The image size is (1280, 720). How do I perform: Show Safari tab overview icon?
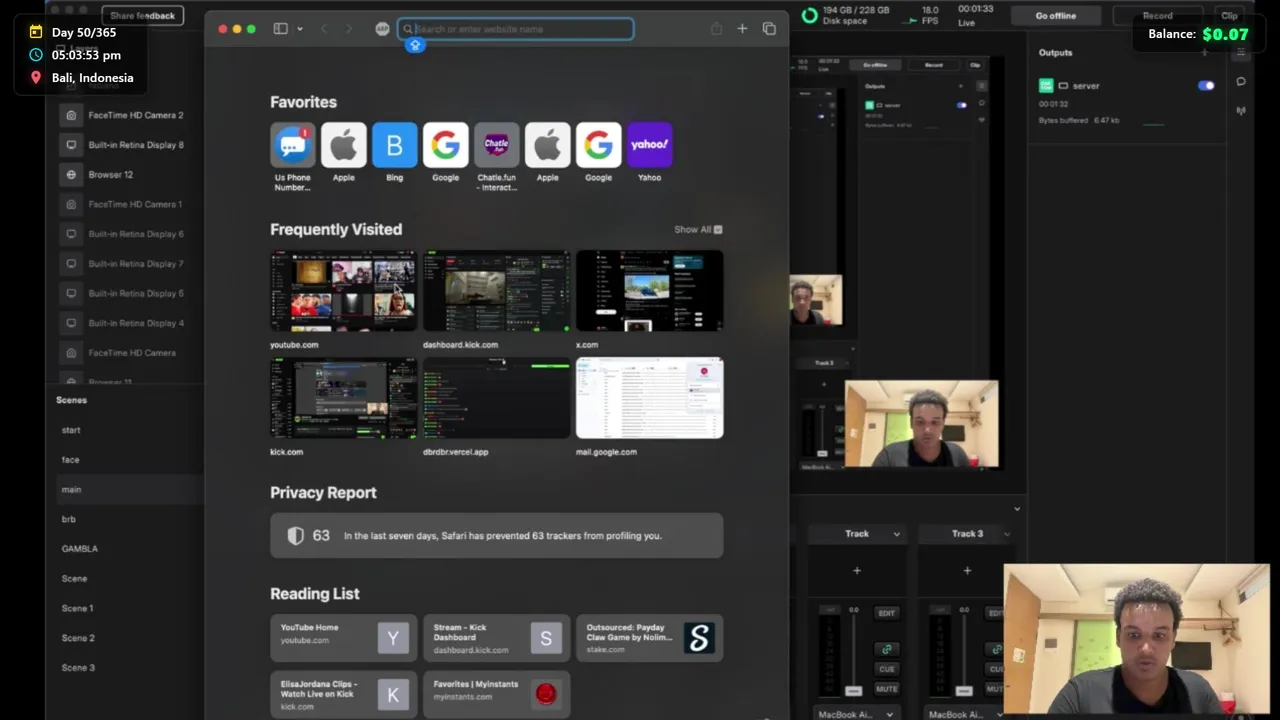pos(769,29)
